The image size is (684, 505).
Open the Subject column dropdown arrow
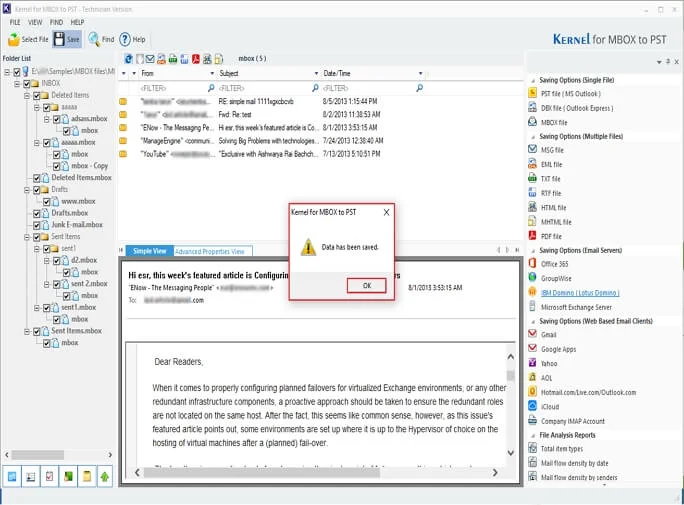coord(316,73)
